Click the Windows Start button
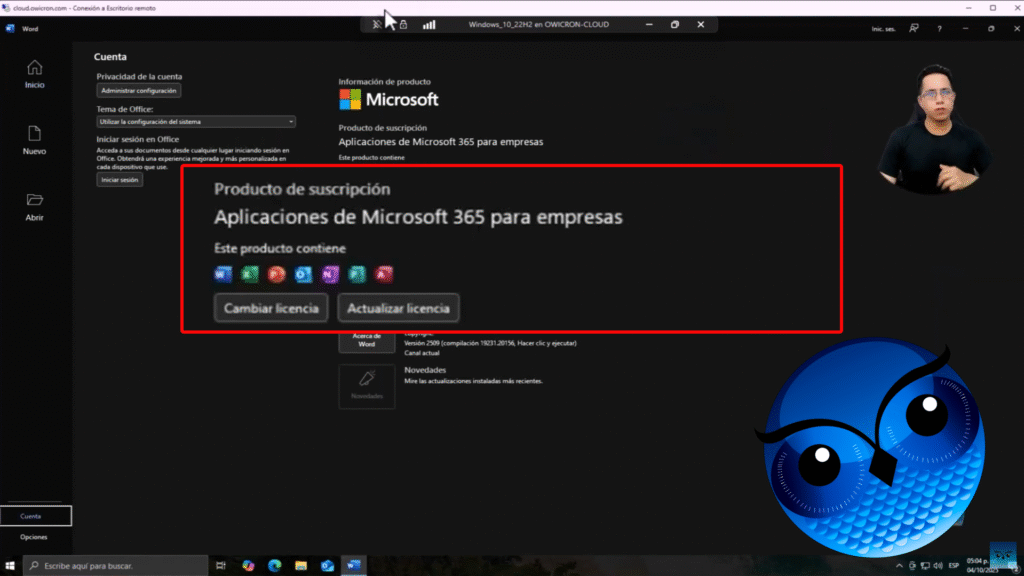The height and width of the screenshot is (576, 1024). coord(11,565)
